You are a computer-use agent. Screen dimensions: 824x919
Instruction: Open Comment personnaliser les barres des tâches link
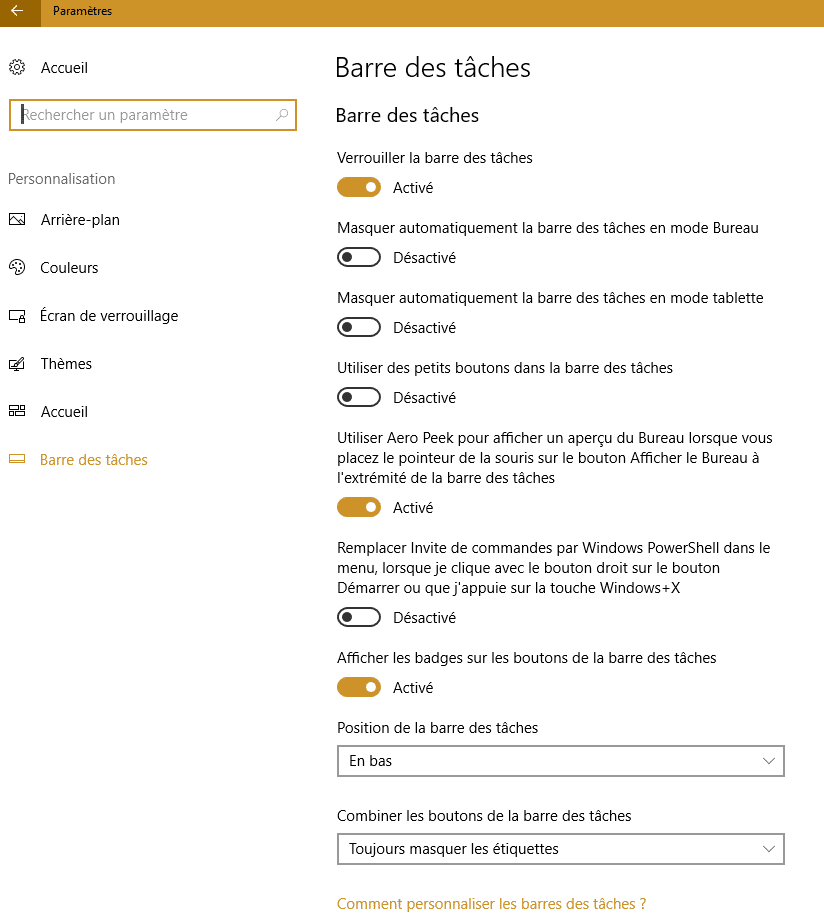[x=491, y=904]
